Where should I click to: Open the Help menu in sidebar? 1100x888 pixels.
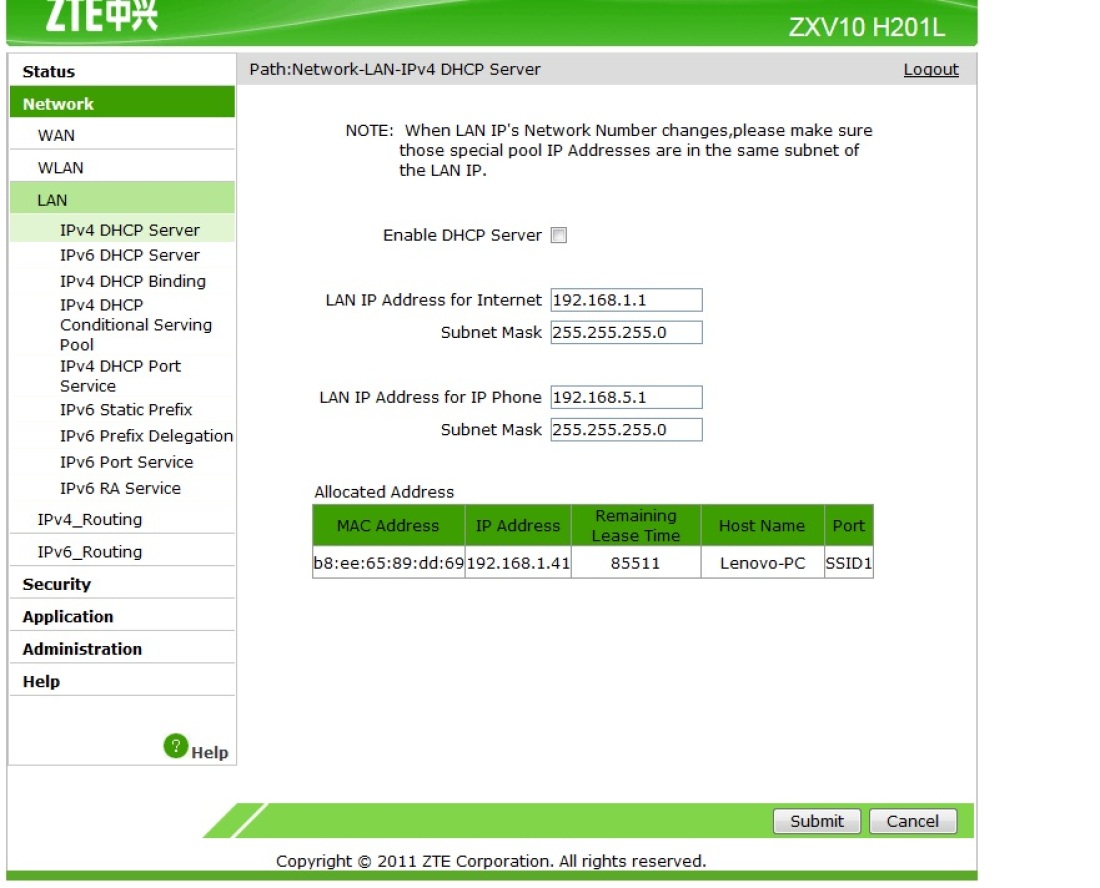[41, 682]
